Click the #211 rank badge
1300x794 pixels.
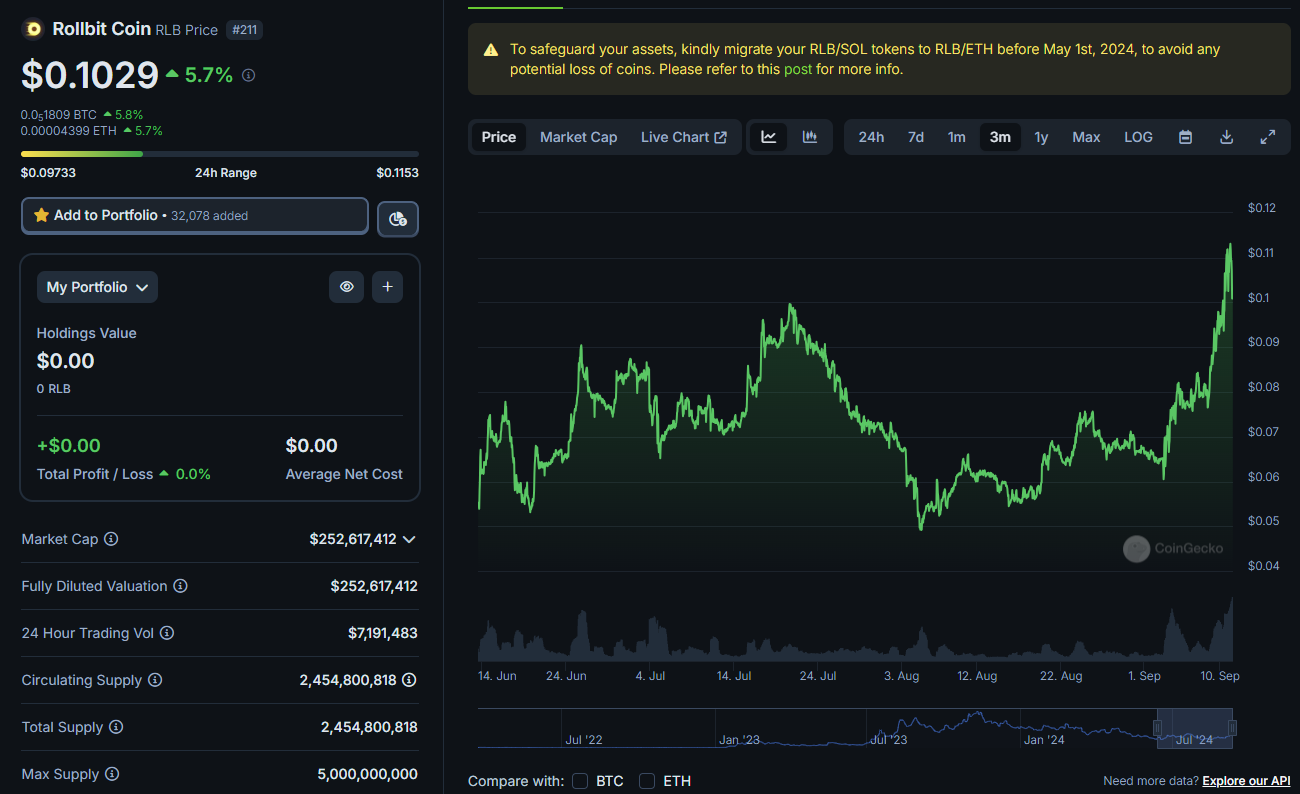(244, 30)
